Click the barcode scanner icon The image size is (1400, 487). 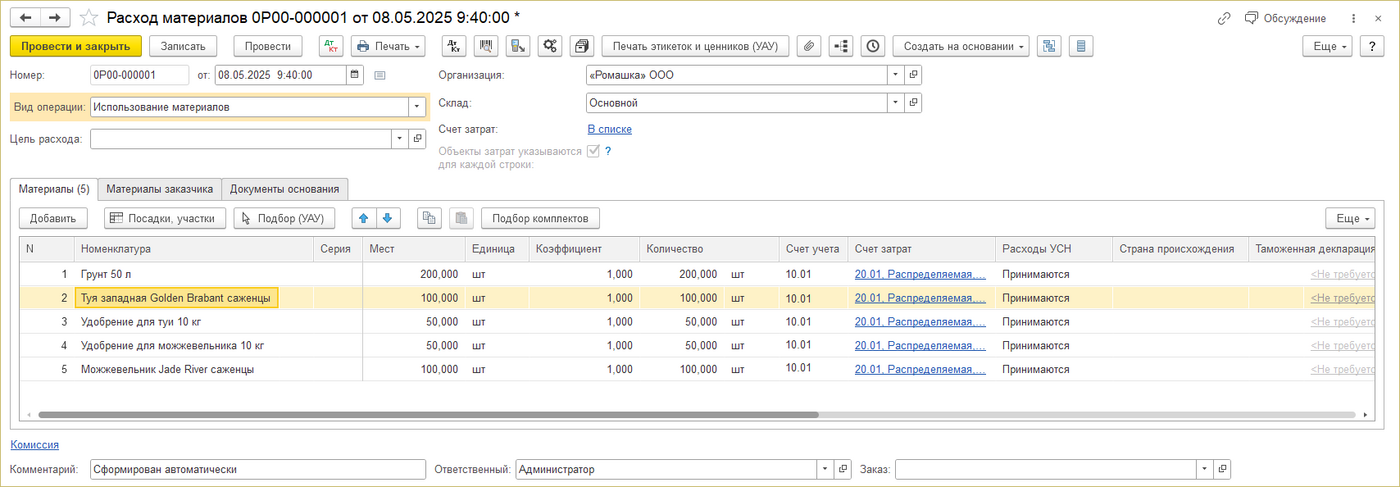tap(486, 46)
